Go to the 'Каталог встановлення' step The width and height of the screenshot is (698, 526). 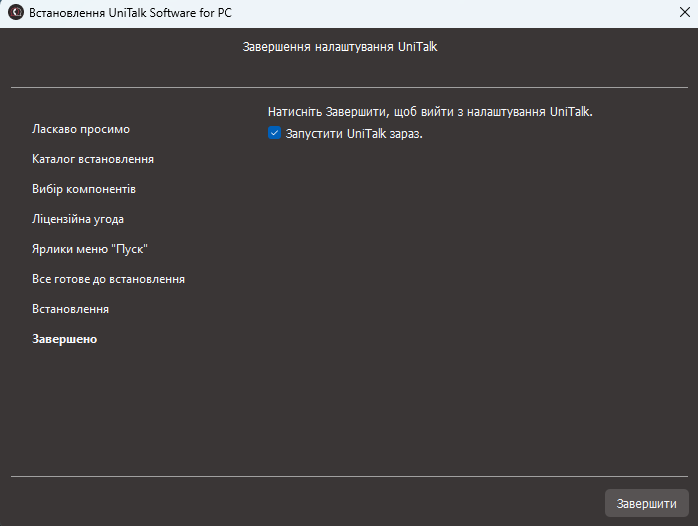(93, 159)
